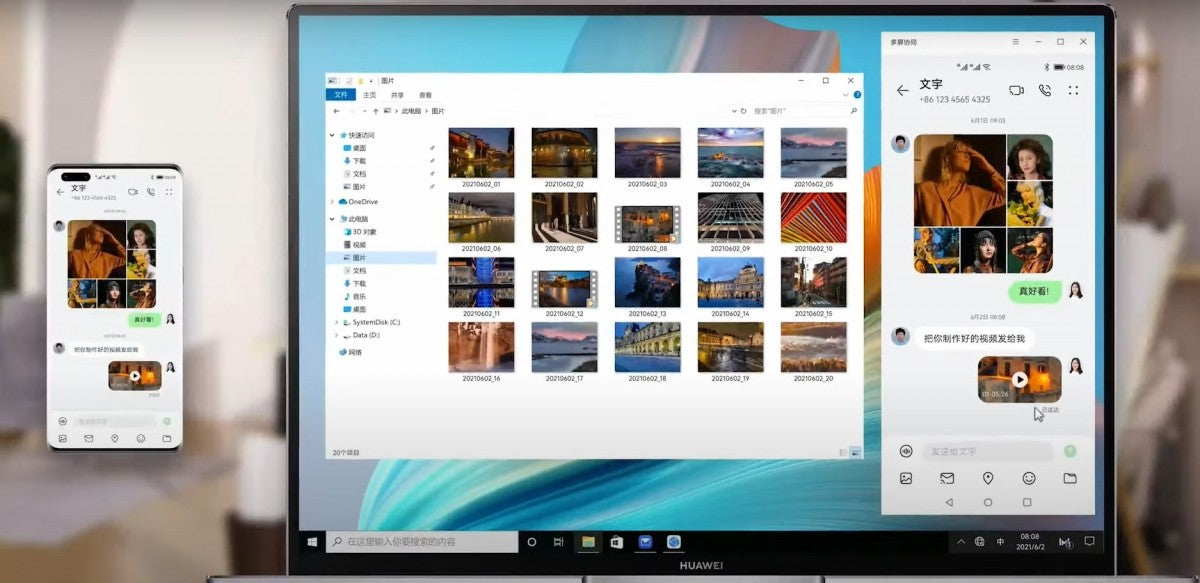Unpin 桌面 from Quick Access
This screenshot has width=1200, height=583.
coord(431,147)
